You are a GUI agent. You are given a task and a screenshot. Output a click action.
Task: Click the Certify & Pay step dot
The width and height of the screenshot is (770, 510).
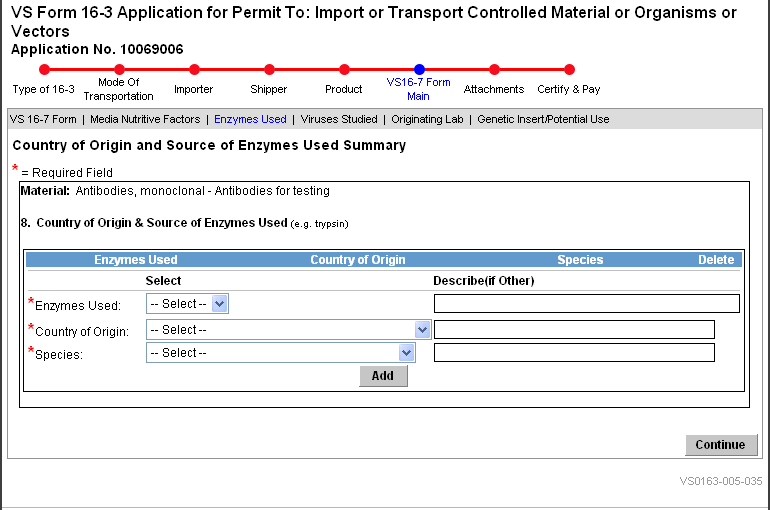tap(569, 70)
